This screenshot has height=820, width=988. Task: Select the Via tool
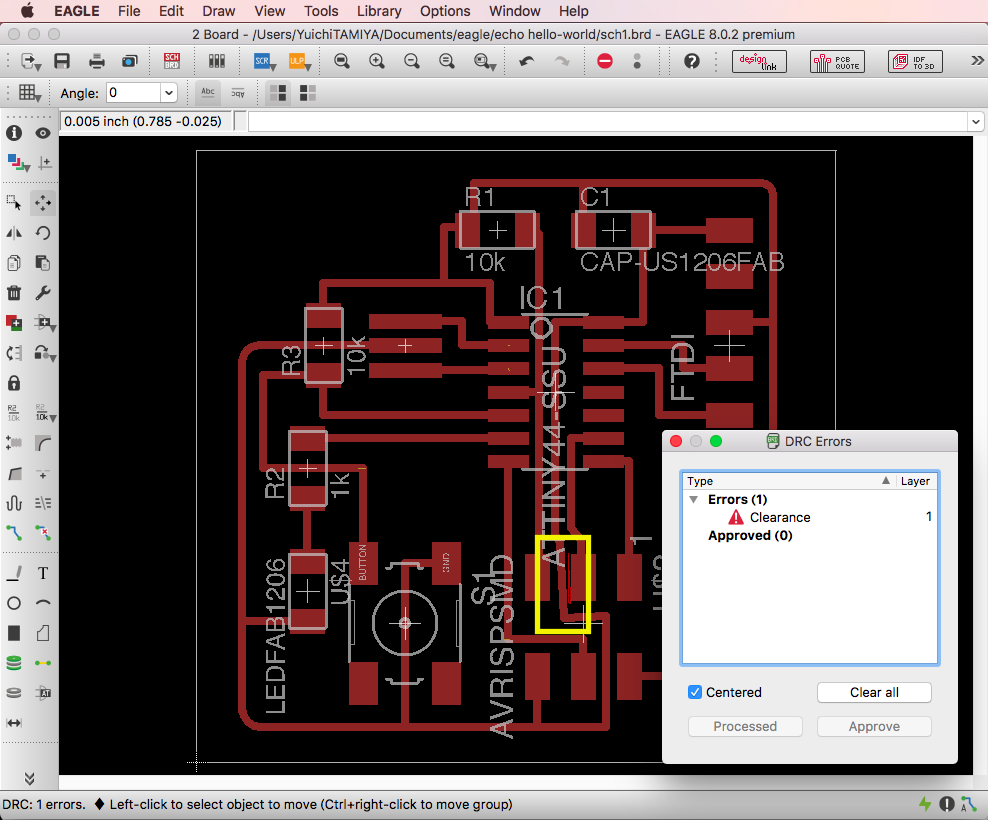click(14, 663)
